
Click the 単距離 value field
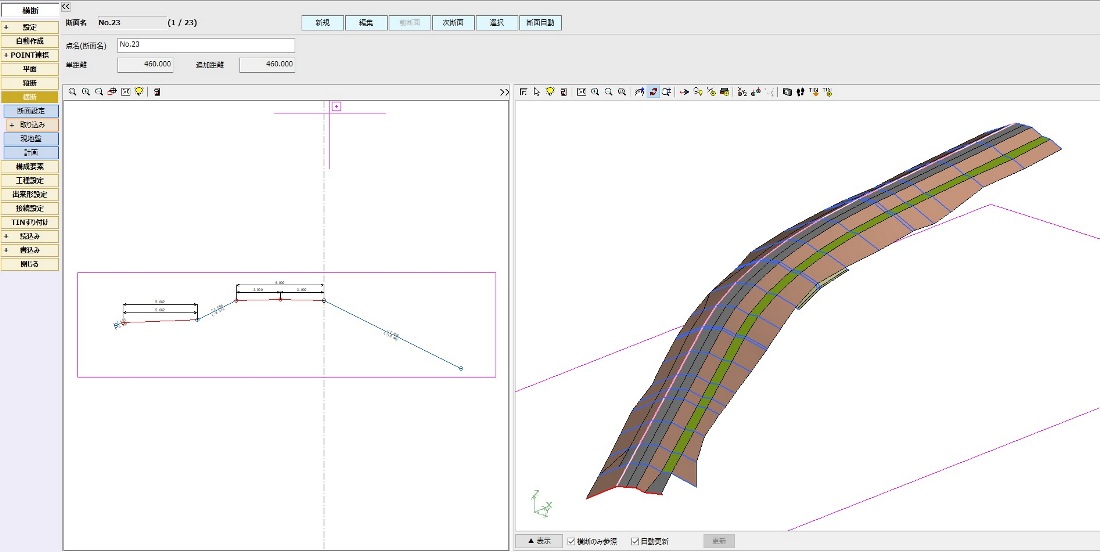[145, 65]
